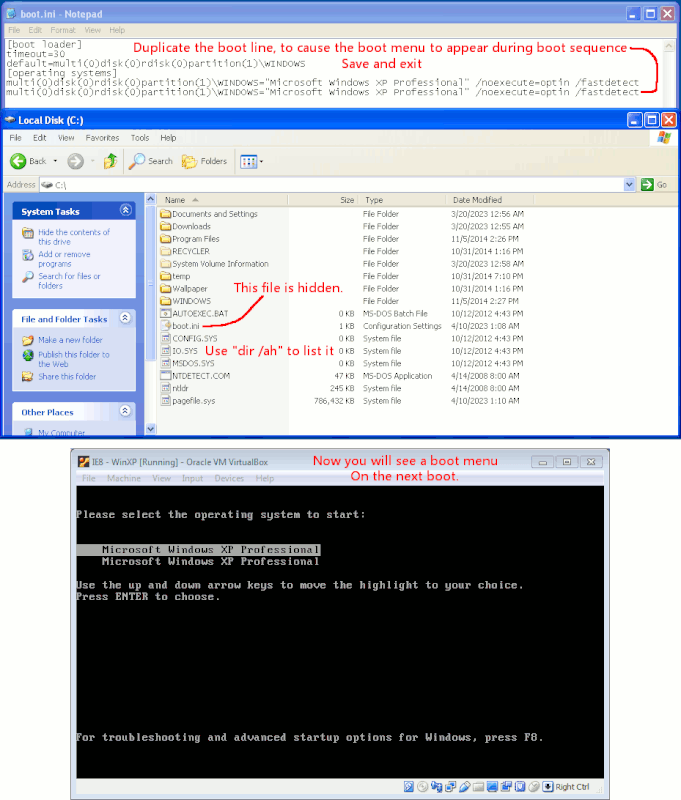
Task: Sort files by the Name column header
Action: 222,200
